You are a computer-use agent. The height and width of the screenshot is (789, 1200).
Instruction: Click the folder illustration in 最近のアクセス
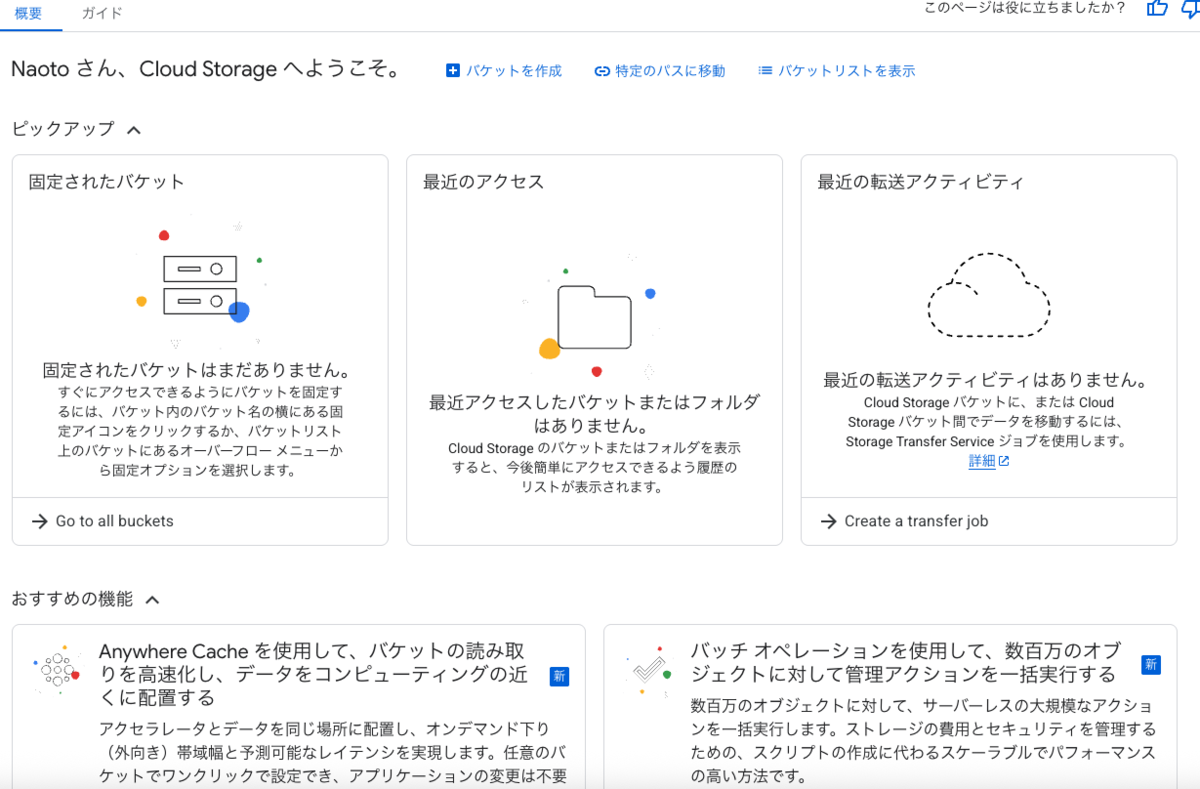pos(594,317)
